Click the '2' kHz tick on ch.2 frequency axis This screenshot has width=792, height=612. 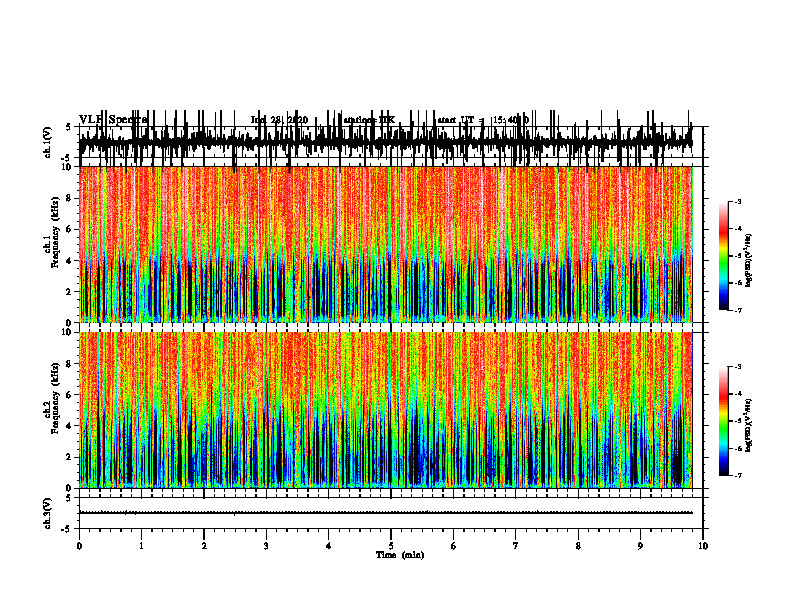coord(69,457)
